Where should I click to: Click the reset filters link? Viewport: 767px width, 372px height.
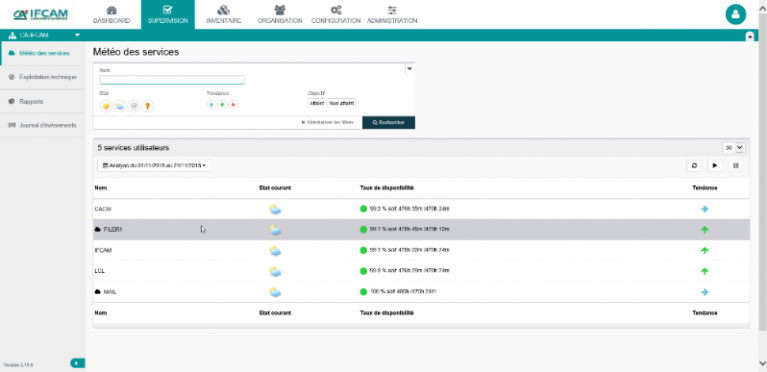[x=328, y=122]
